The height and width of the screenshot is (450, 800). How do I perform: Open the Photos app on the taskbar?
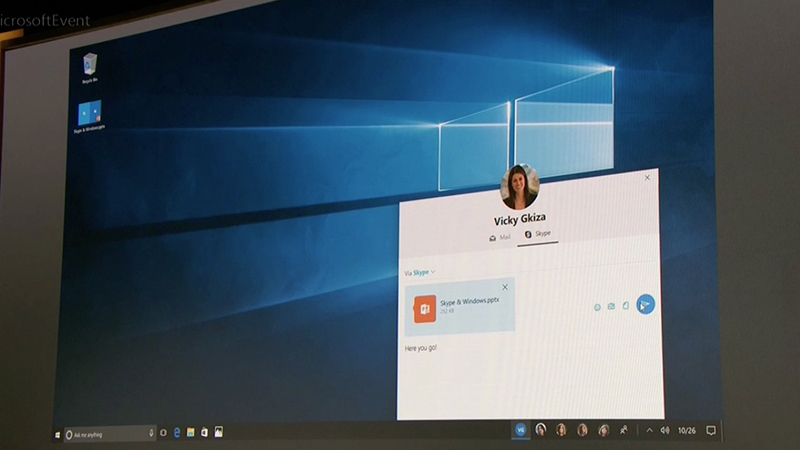point(218,432)
